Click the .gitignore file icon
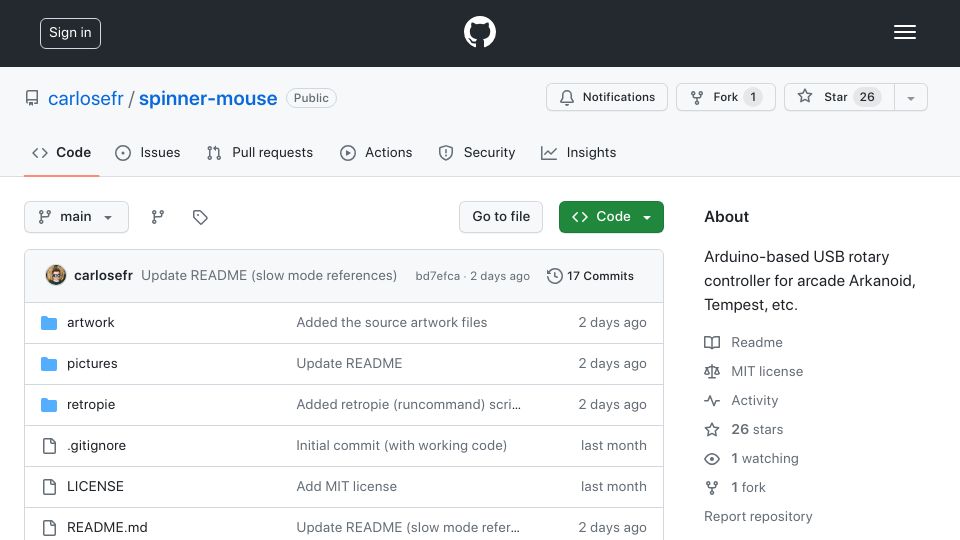Screen dimensions: 960x540 pos(49,446)
